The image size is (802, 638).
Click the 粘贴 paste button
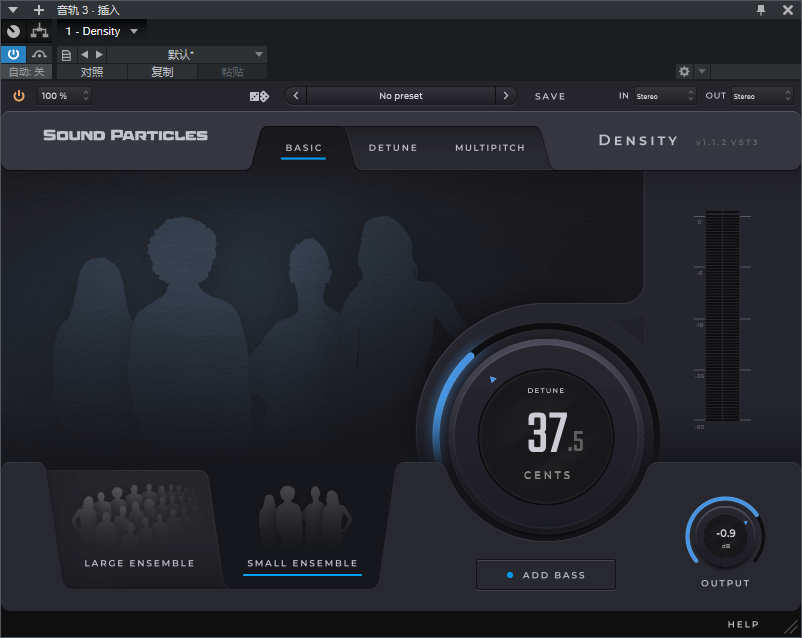pos(232,72)
